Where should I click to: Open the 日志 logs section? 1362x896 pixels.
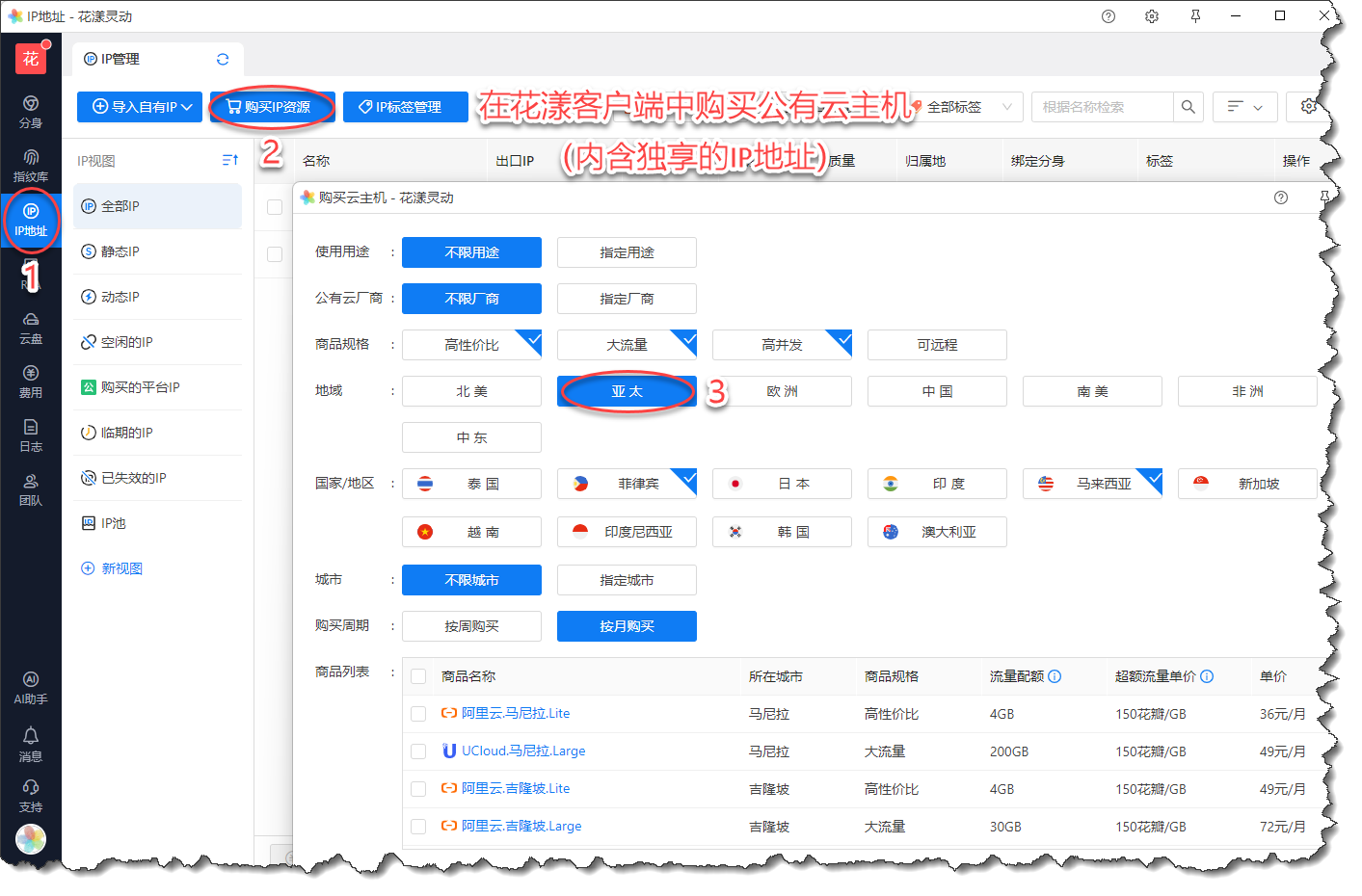point(31,435)
